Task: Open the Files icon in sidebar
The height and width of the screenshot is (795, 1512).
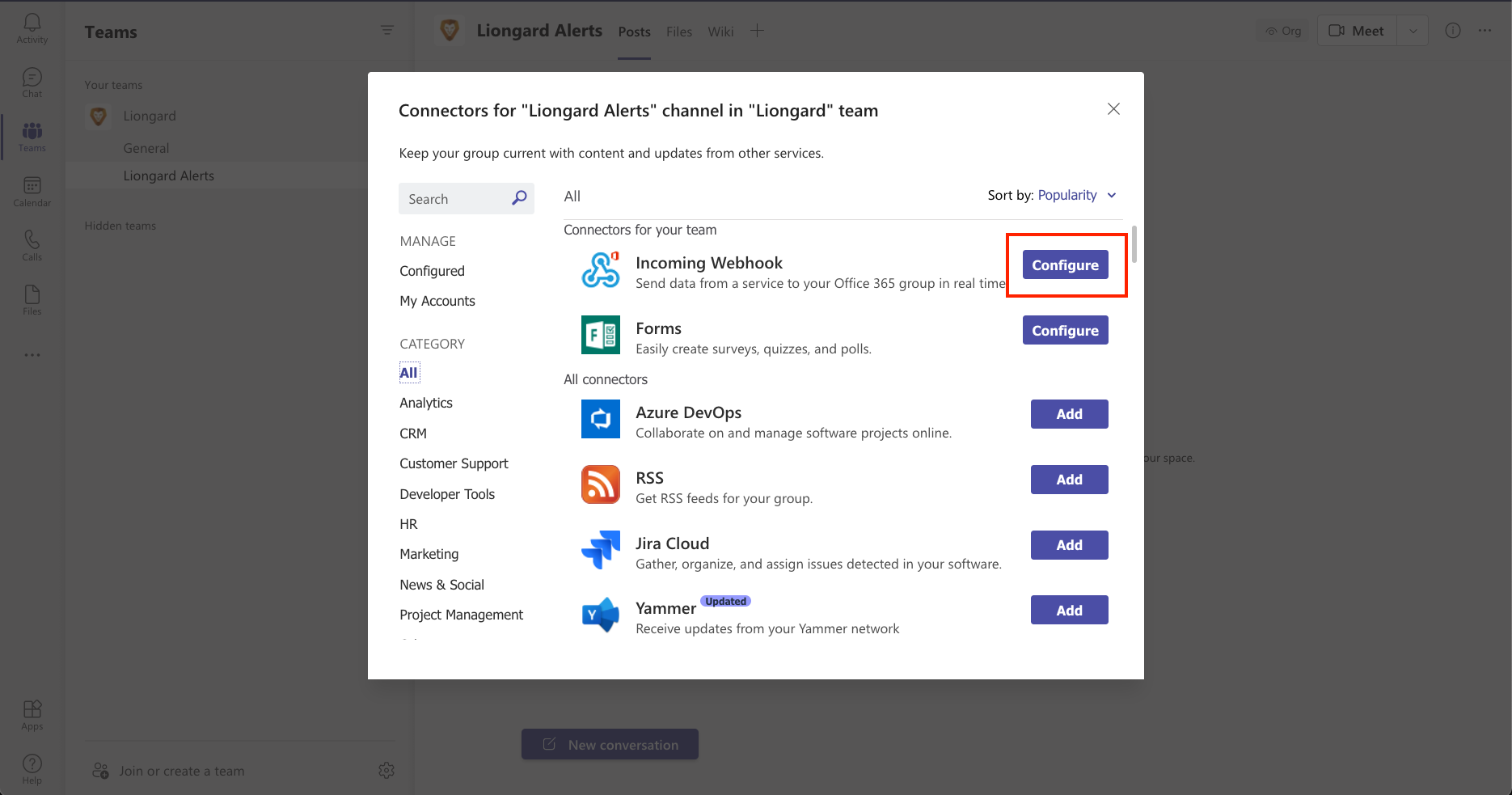Action: pyautogui.click(x=32, y=300)
